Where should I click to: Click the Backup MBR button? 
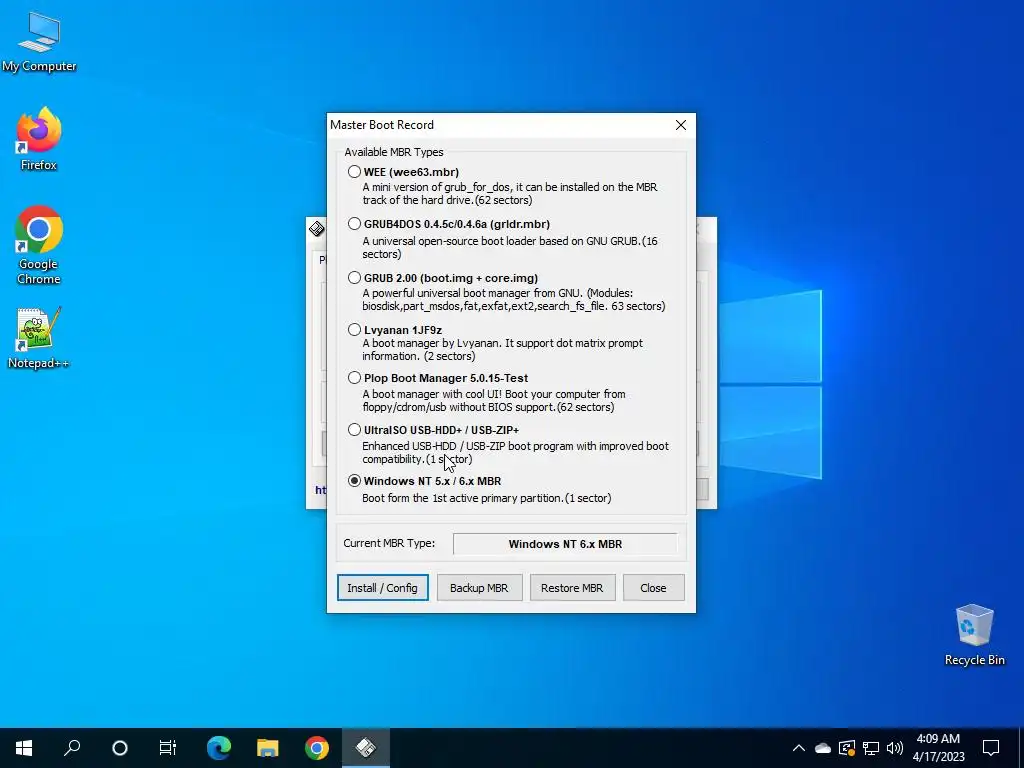(x=479, y=588)
